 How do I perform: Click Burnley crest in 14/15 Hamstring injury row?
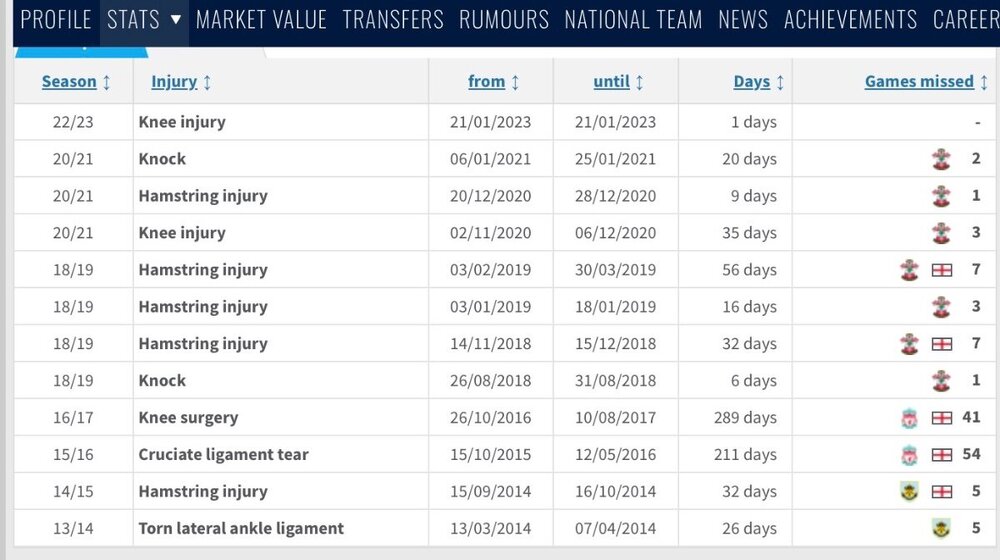pyautogui.click(x=909, y=492)
